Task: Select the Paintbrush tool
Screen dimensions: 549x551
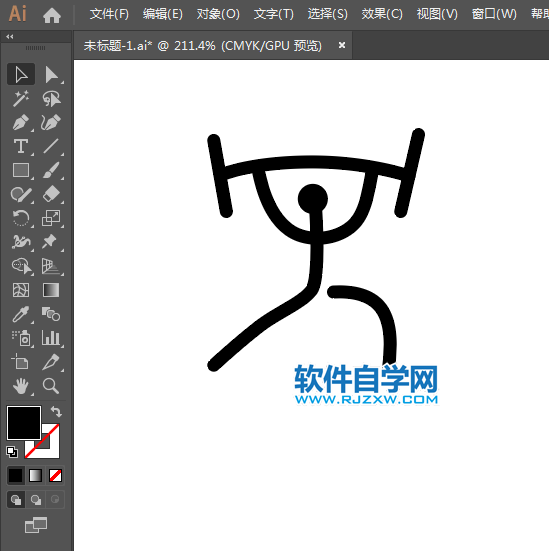Action: point(51,170)
